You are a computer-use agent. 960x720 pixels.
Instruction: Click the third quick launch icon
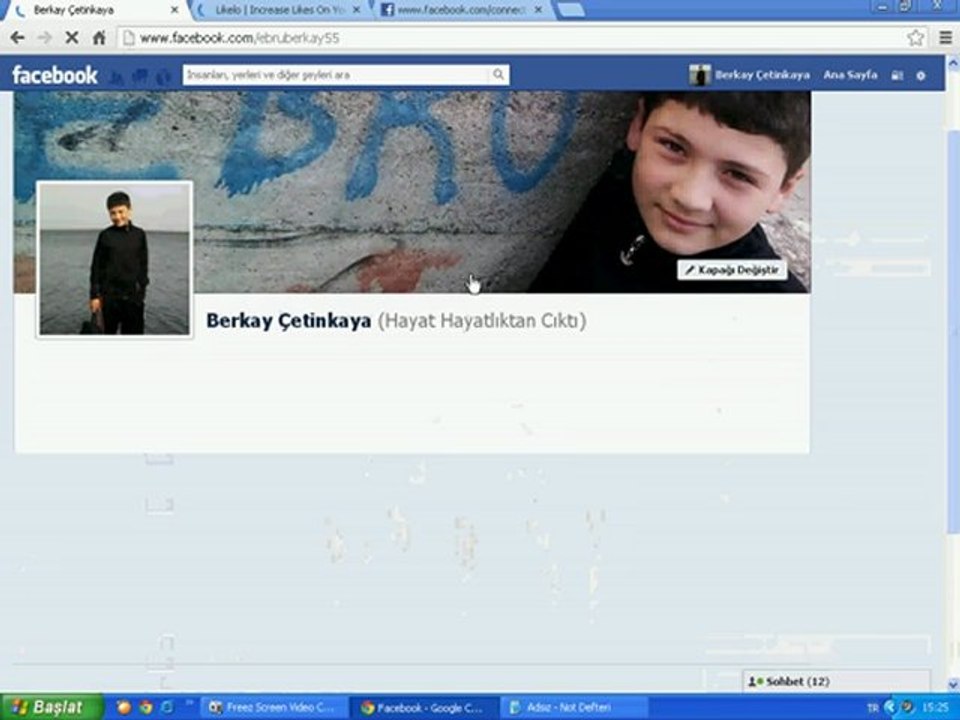click(167, 708)
